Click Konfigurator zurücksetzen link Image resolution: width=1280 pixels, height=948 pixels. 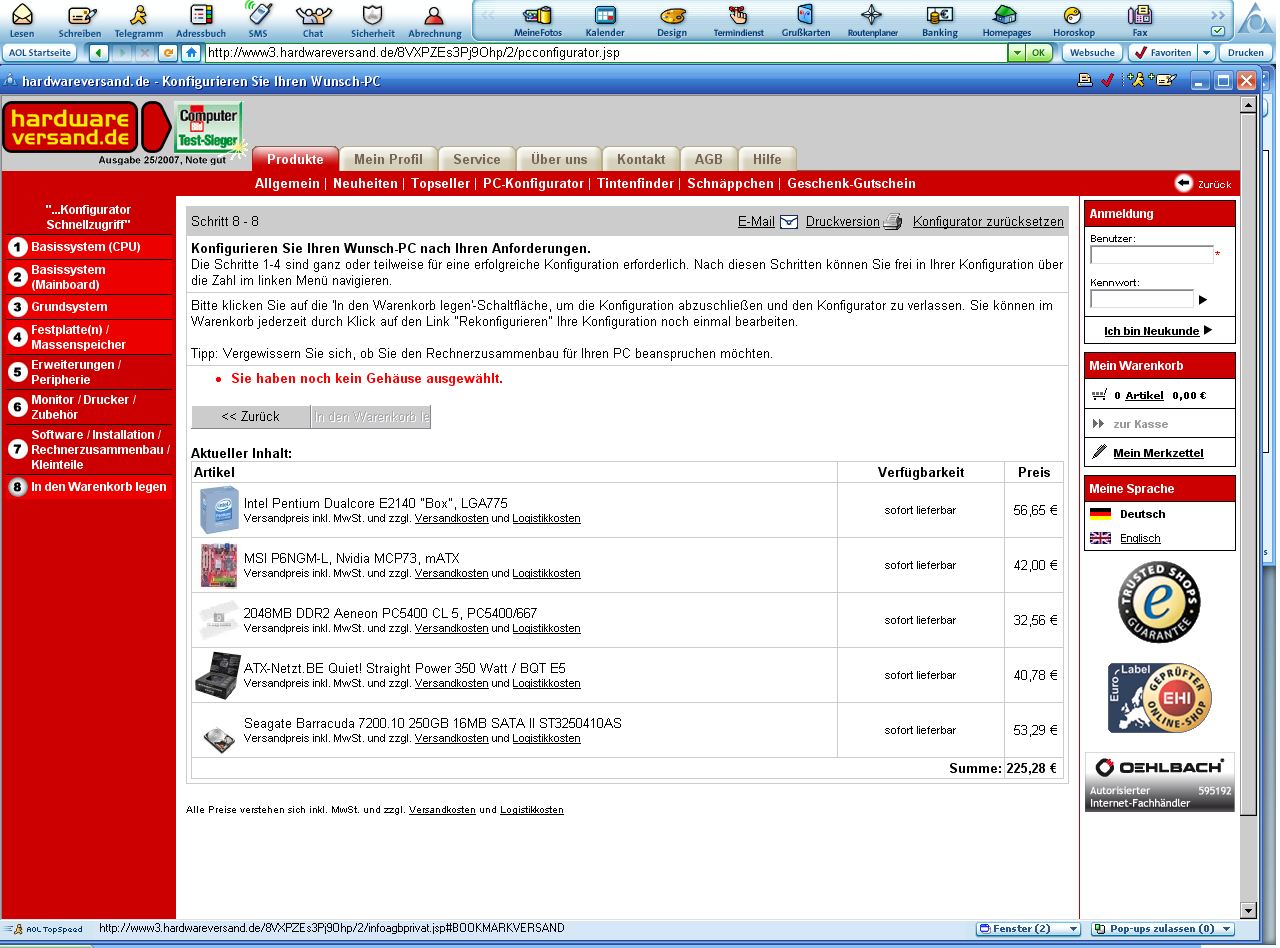pyautogui.click(x=988, y=222)
